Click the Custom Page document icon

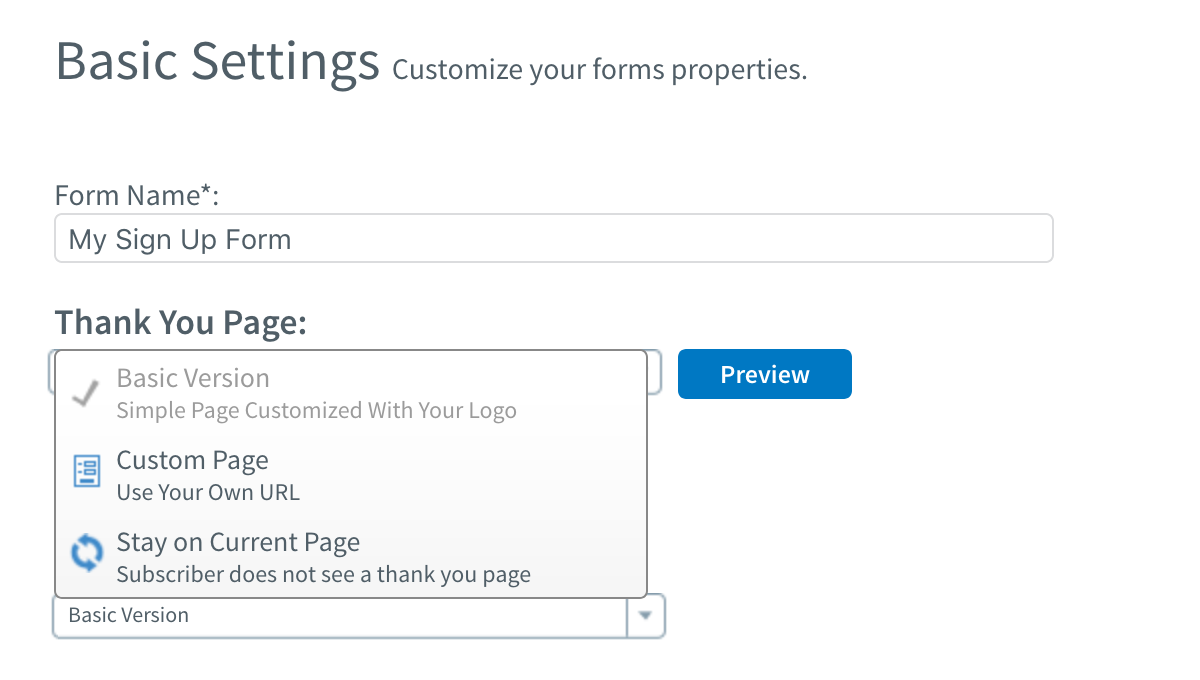[x=87, y=471]
